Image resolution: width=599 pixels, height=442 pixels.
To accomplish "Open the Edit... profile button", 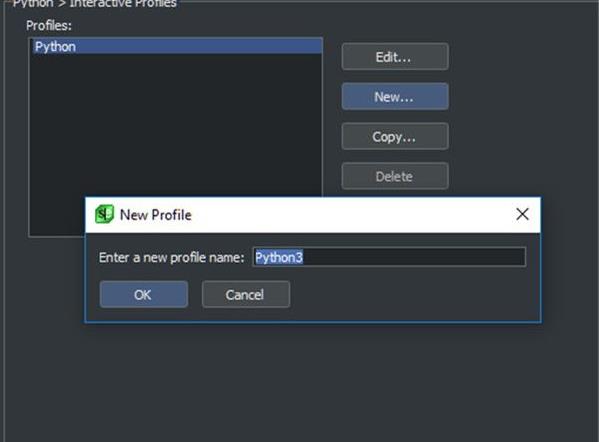I will tap(395, 57).
